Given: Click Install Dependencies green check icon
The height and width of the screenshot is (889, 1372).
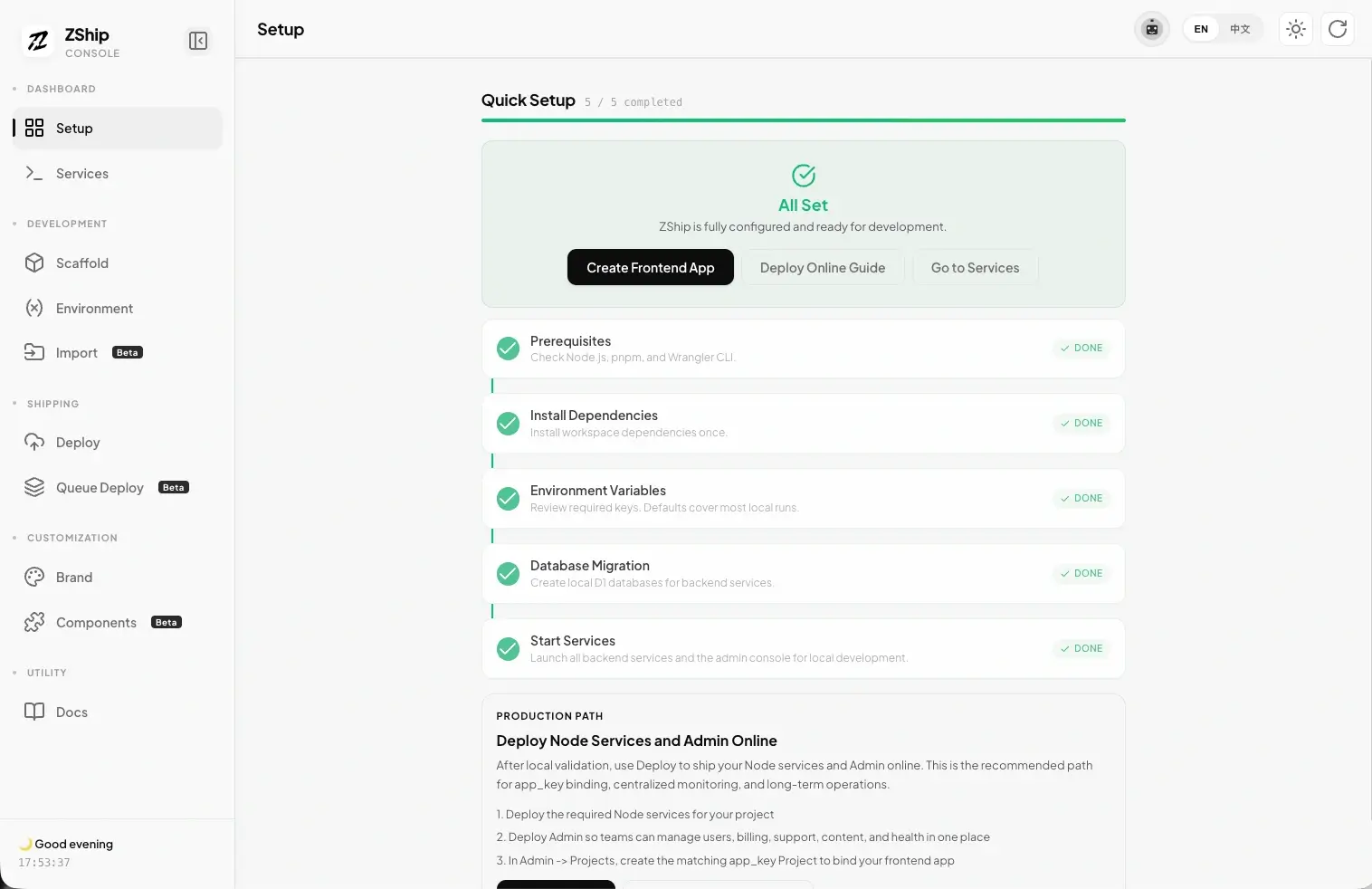Looking at the screenshot, I should pos(509,423).
